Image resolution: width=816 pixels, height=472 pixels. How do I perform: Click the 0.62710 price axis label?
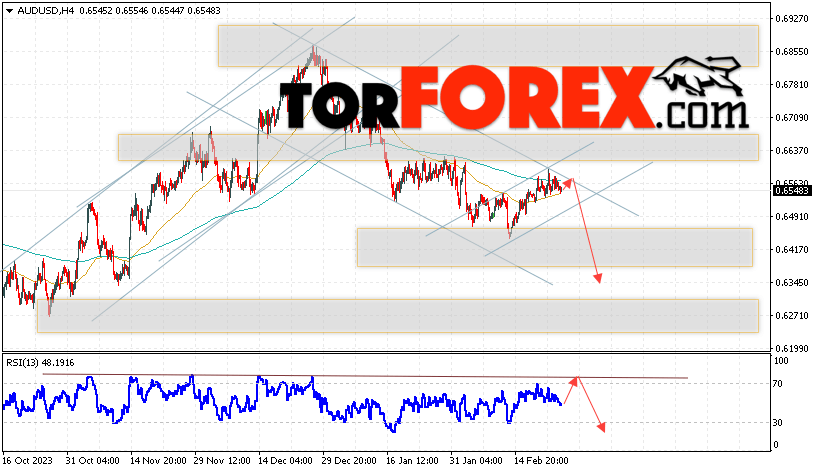point(792,316)
